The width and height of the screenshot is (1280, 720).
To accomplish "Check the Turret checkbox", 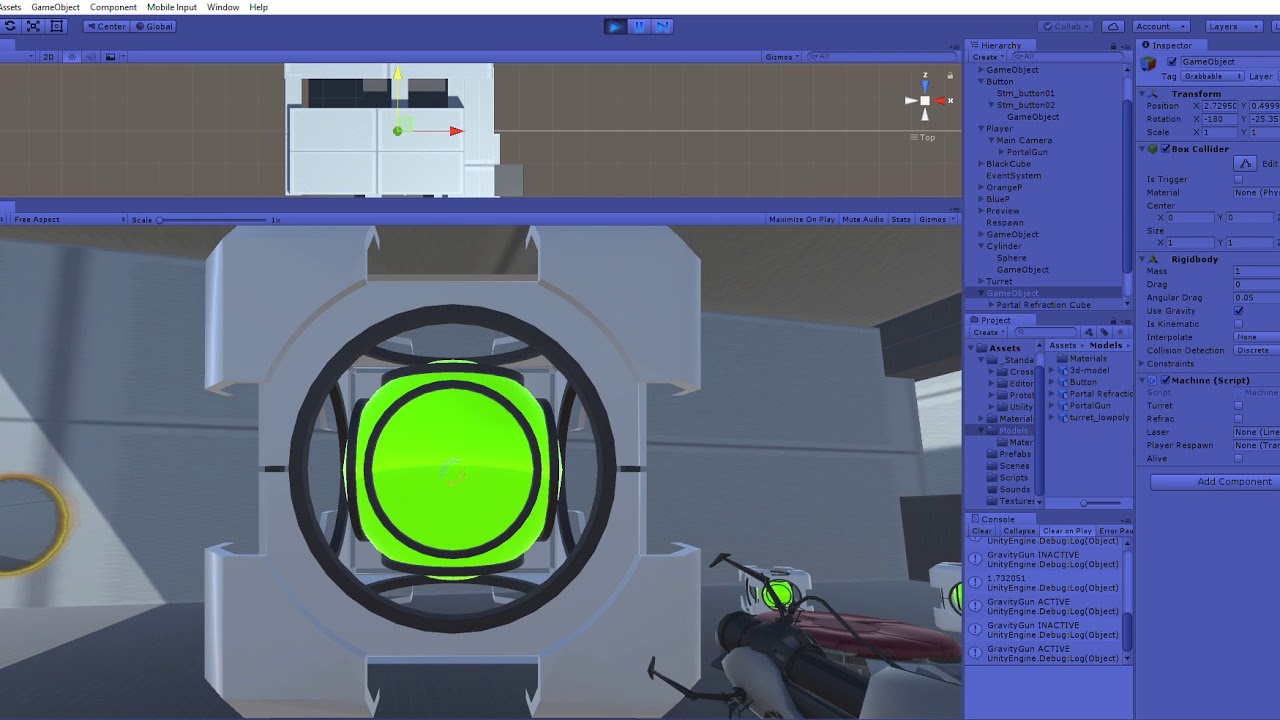I will click(x=1239, y=406).
